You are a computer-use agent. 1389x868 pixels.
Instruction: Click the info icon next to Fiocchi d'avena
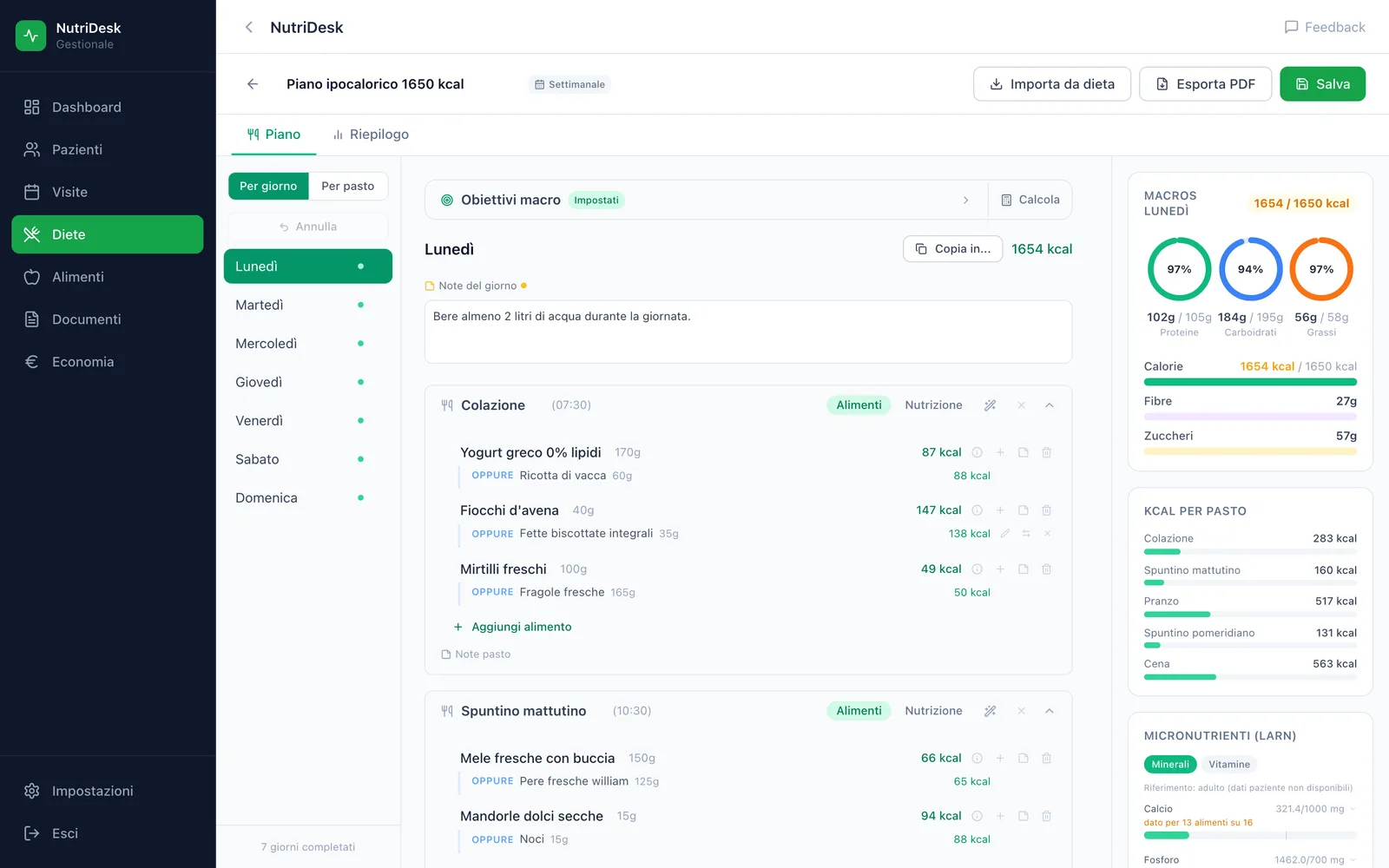point(977,510)
